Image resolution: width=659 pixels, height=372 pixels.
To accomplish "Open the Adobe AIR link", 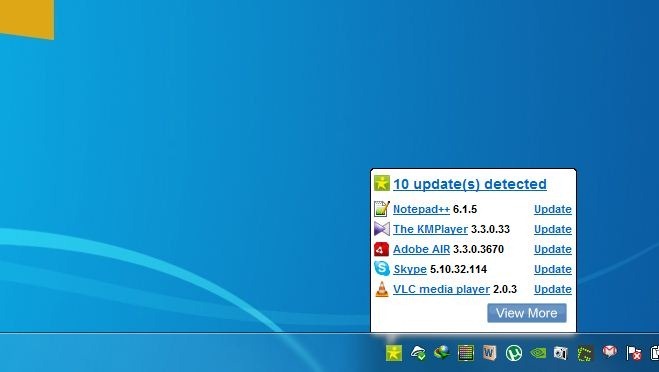I will pyautogui.click(x=422, y=249).
